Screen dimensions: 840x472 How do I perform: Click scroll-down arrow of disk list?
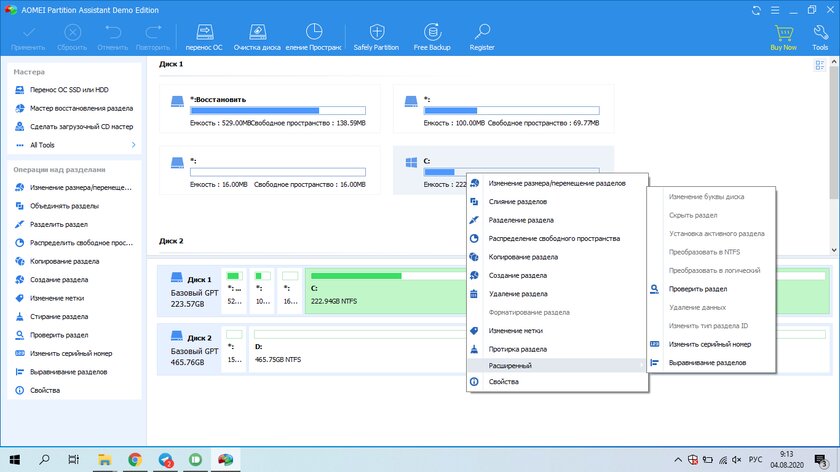[834, 250]
